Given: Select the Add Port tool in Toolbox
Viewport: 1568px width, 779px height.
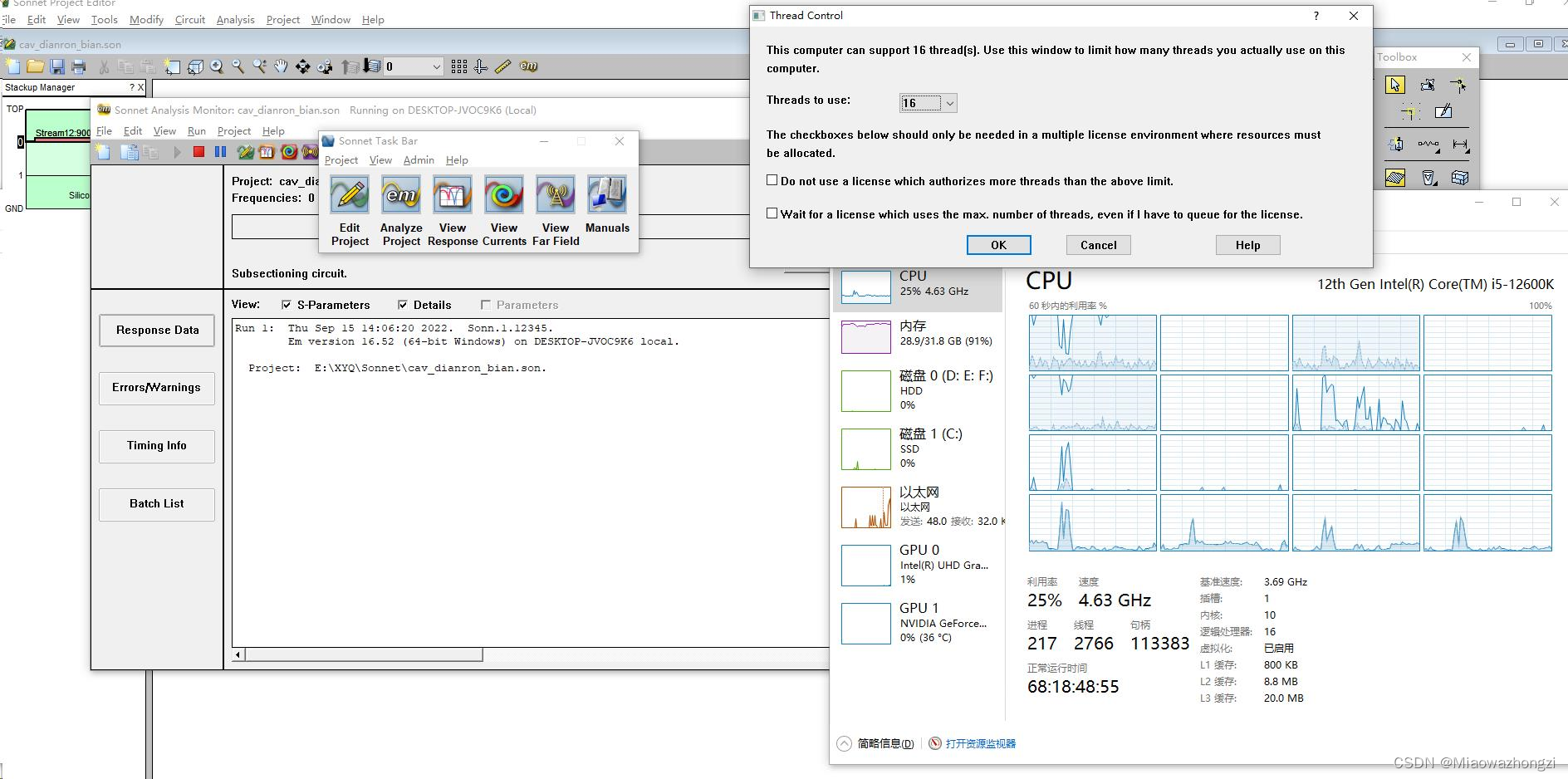Looking at the screenshot, I should 1395,145.
